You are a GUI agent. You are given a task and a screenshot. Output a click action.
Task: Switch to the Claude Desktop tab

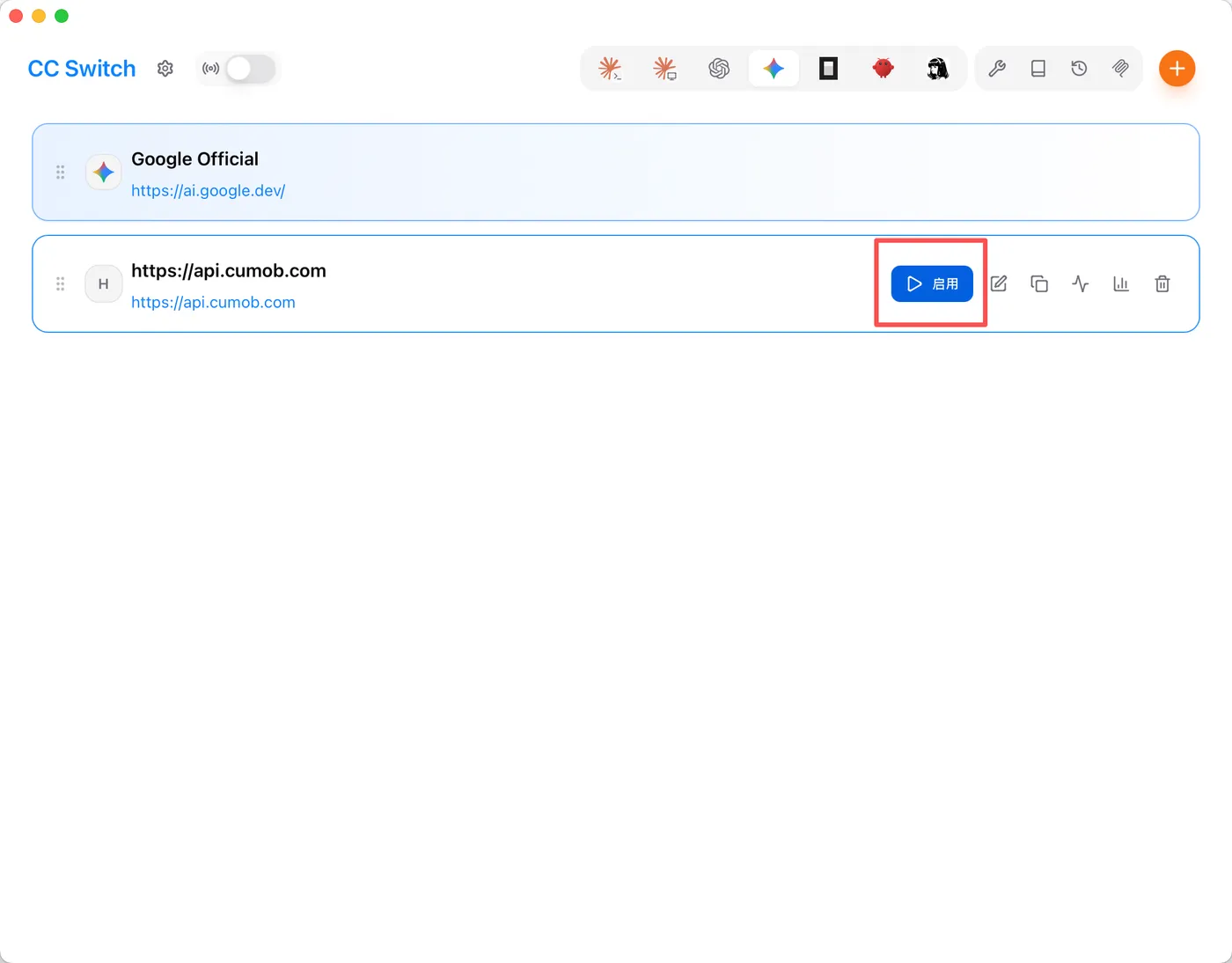[x=664, y=69]
